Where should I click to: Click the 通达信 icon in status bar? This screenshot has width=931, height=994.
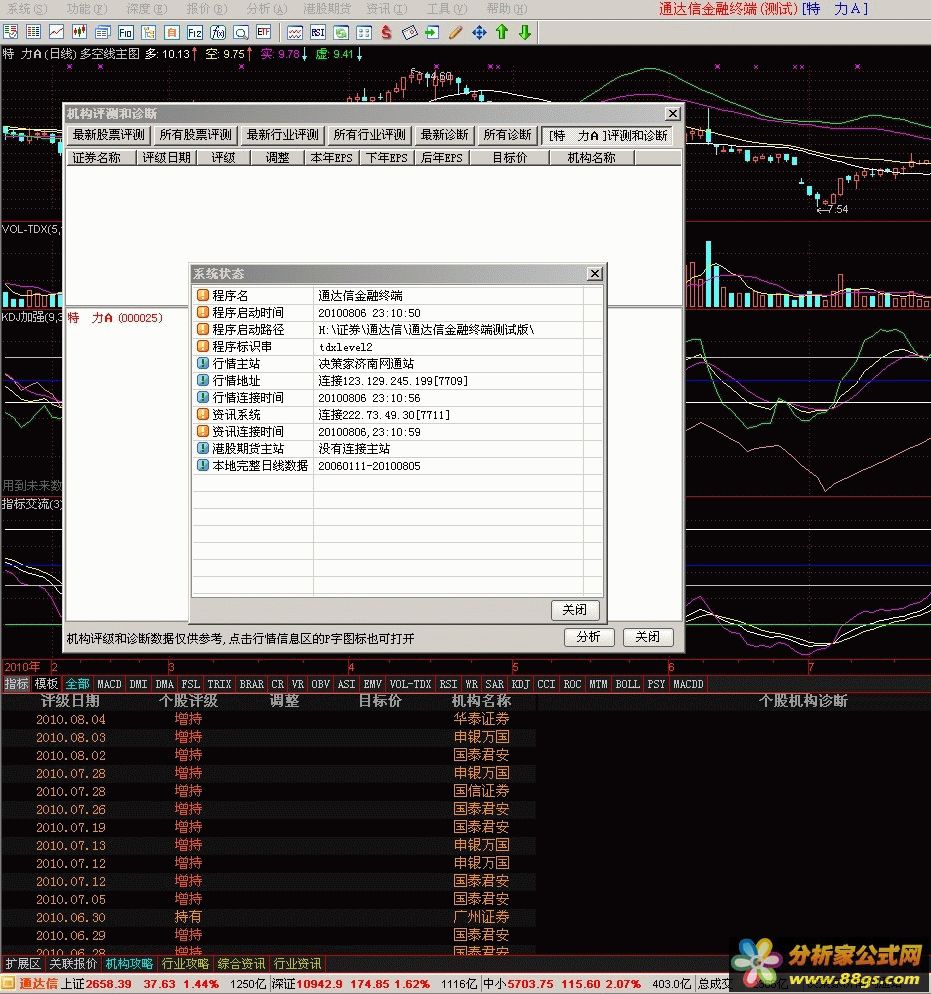(x=9, y=983)
